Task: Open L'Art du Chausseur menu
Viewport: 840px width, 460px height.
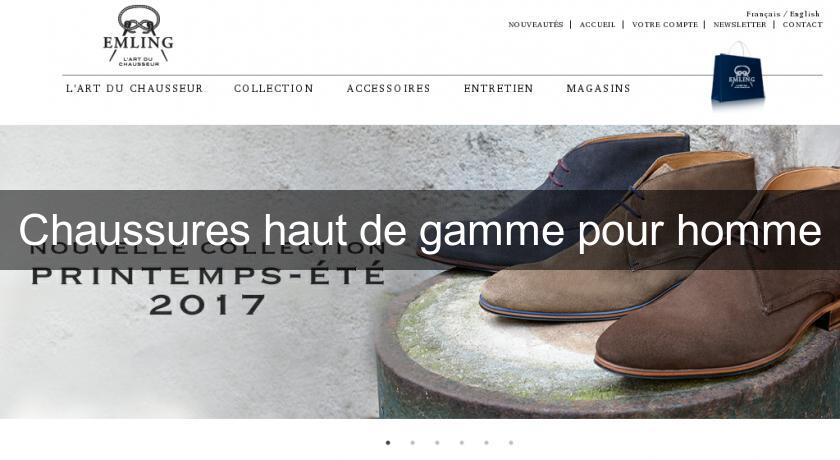Action: tap(134, 88)
